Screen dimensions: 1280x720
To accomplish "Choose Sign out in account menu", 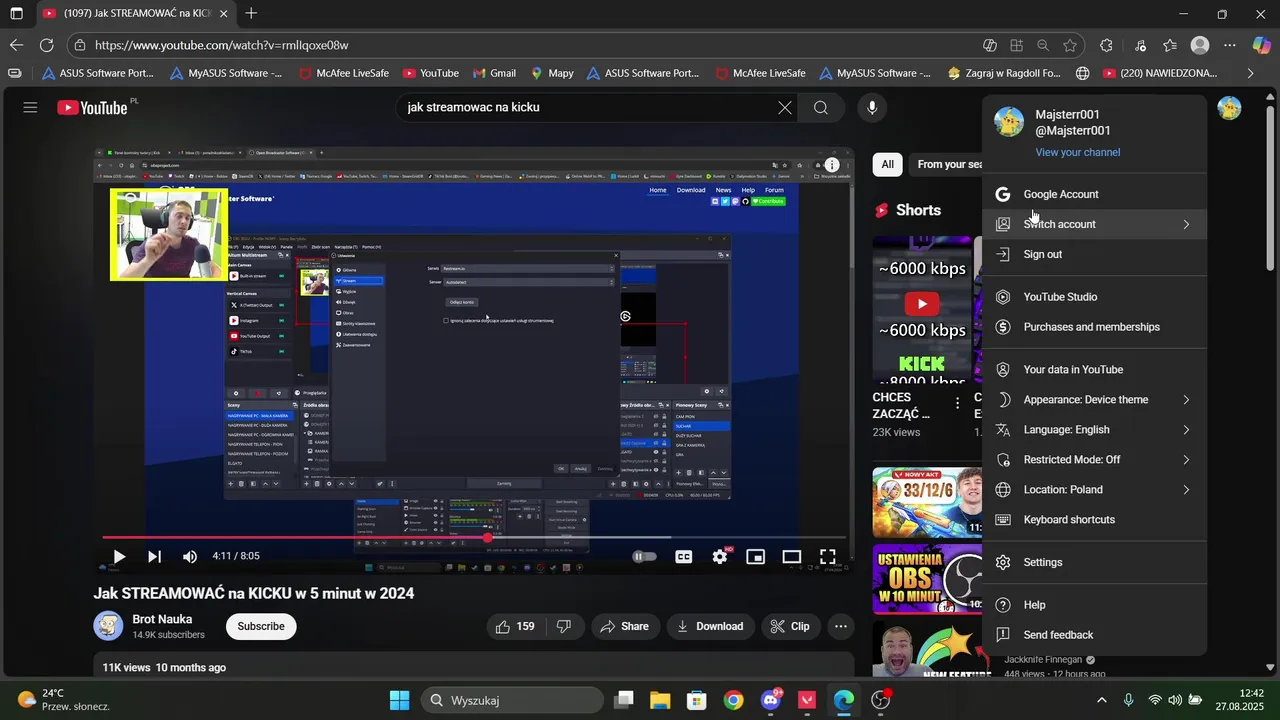I will tap(1094, 254).
